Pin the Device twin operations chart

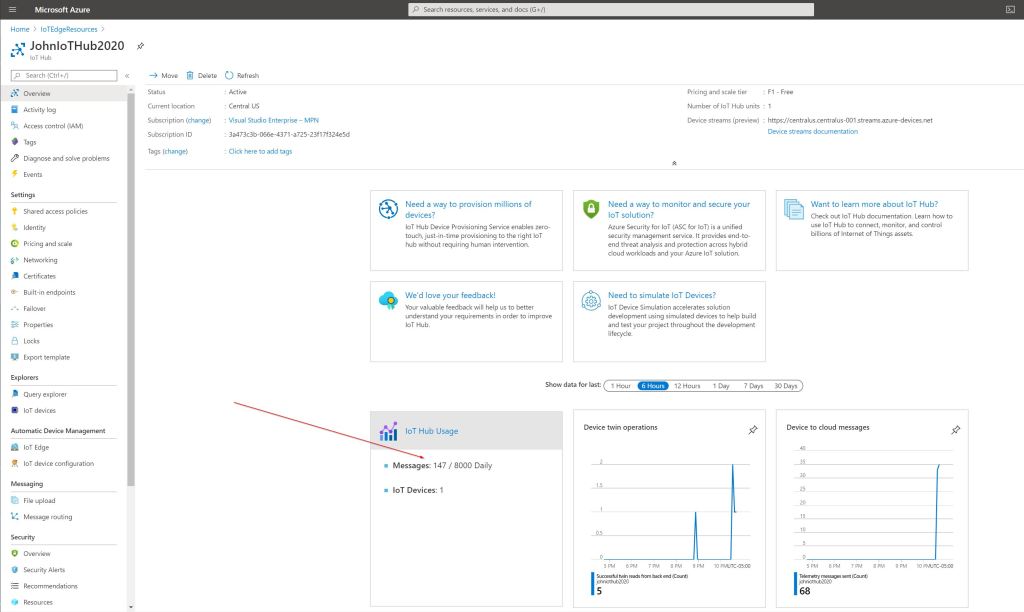753,430
